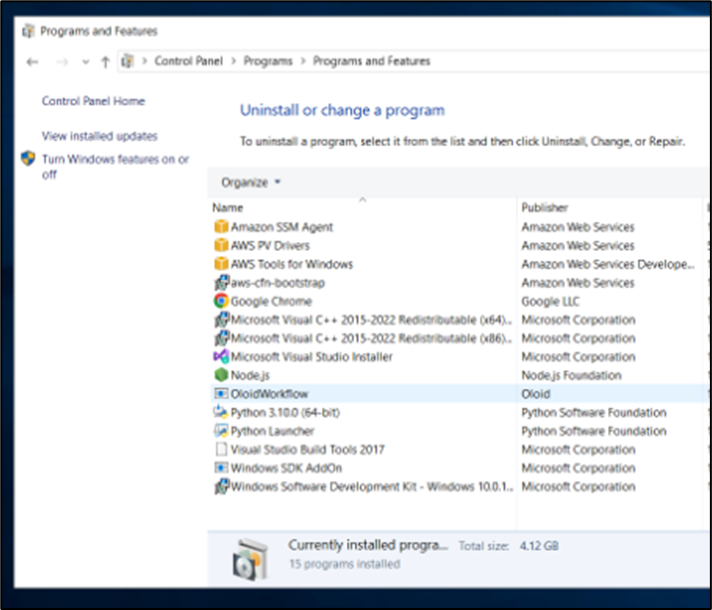The height and width of the screenshot is (610, 712).
Task: Select Programs breadcrumb
Action: point(268,61)
